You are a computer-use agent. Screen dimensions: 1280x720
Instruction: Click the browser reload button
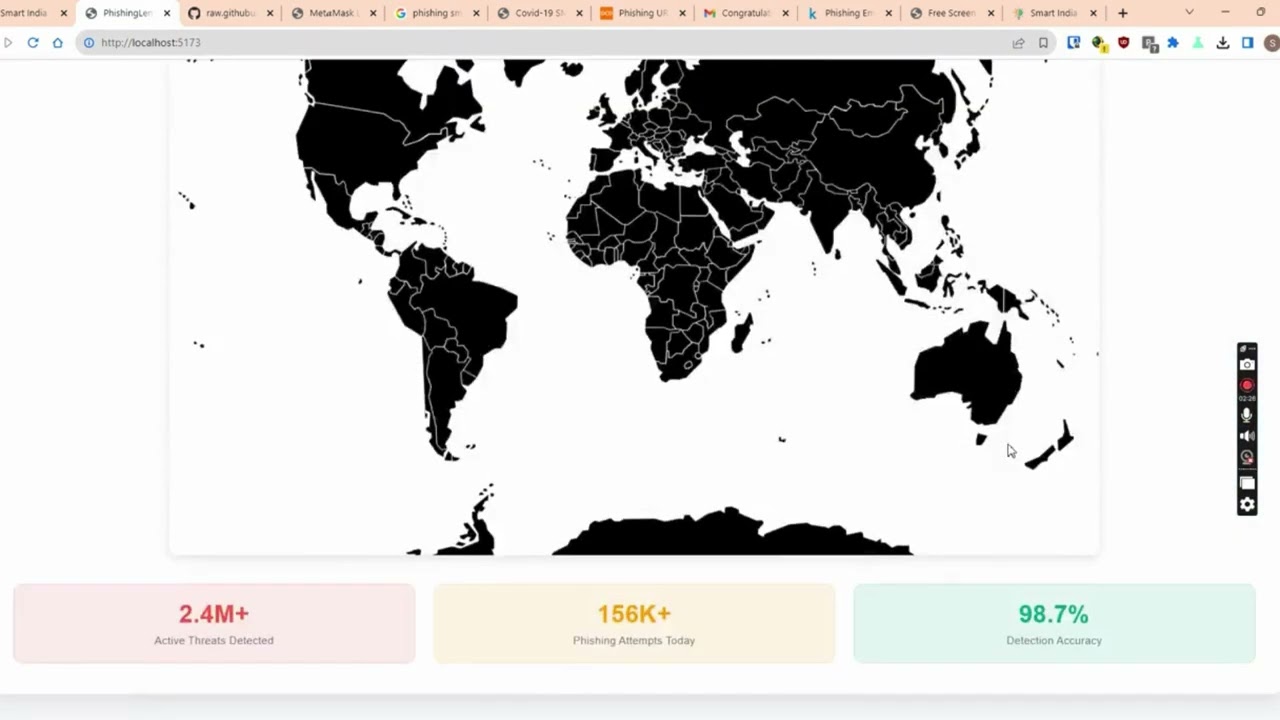(x=33, y=43)
